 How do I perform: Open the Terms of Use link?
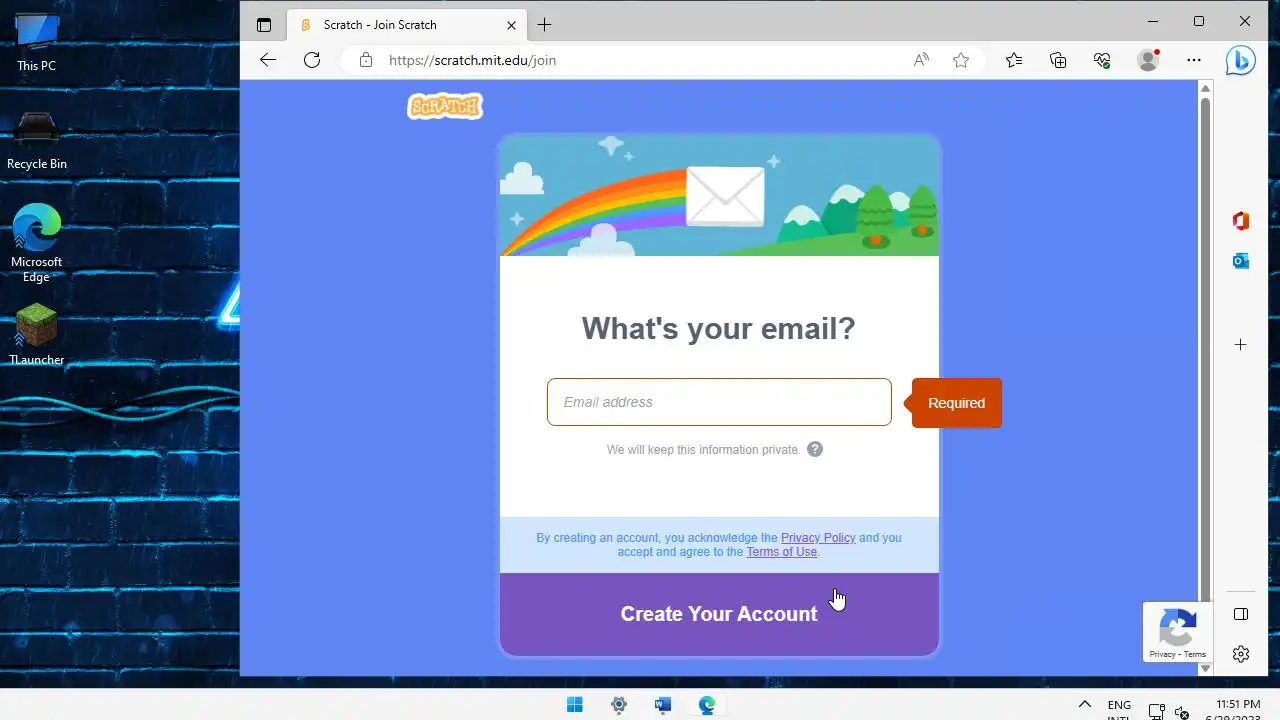pyautogui.click(x=781, y=552)
